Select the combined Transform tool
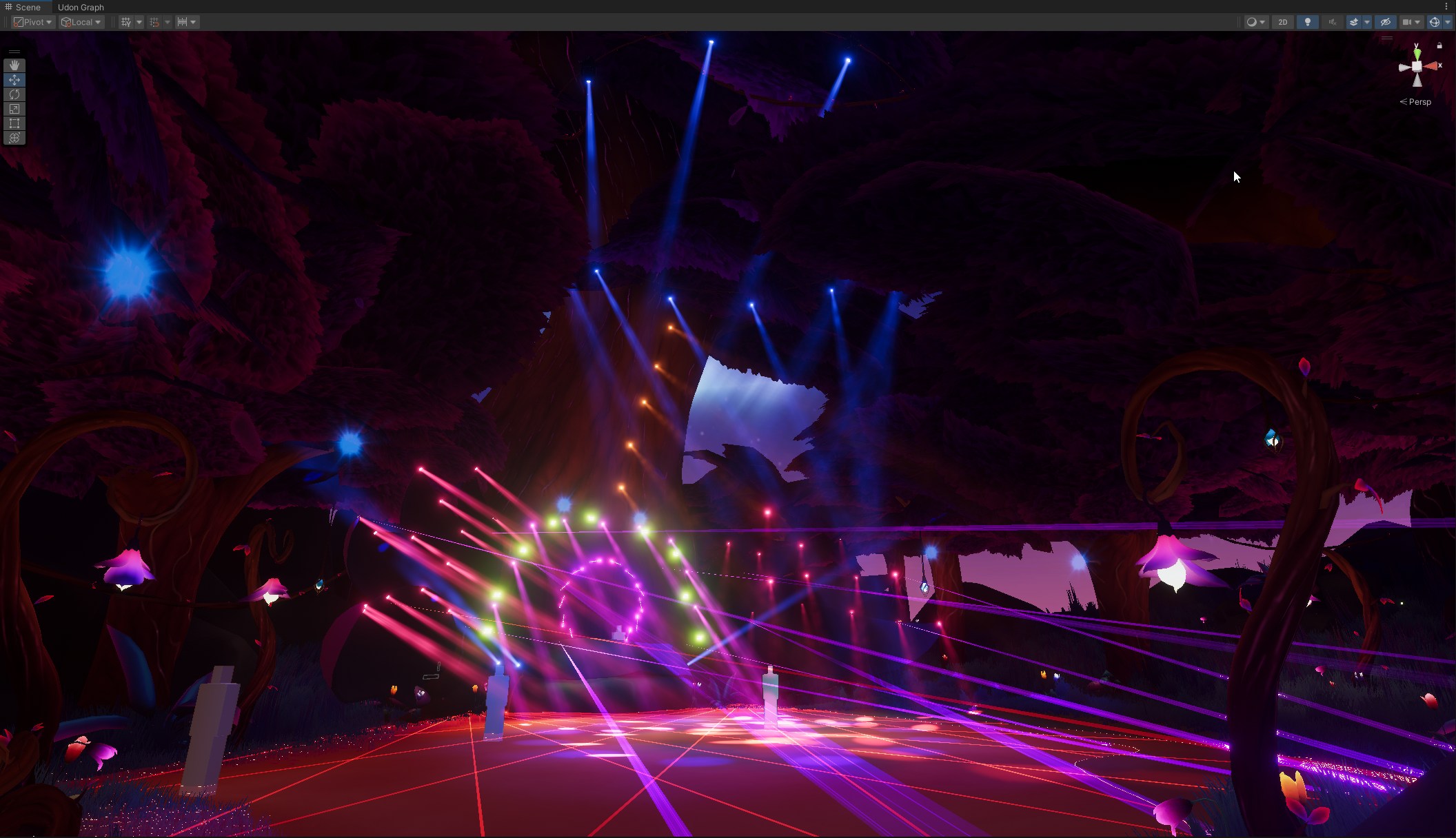 coord(14,138)
